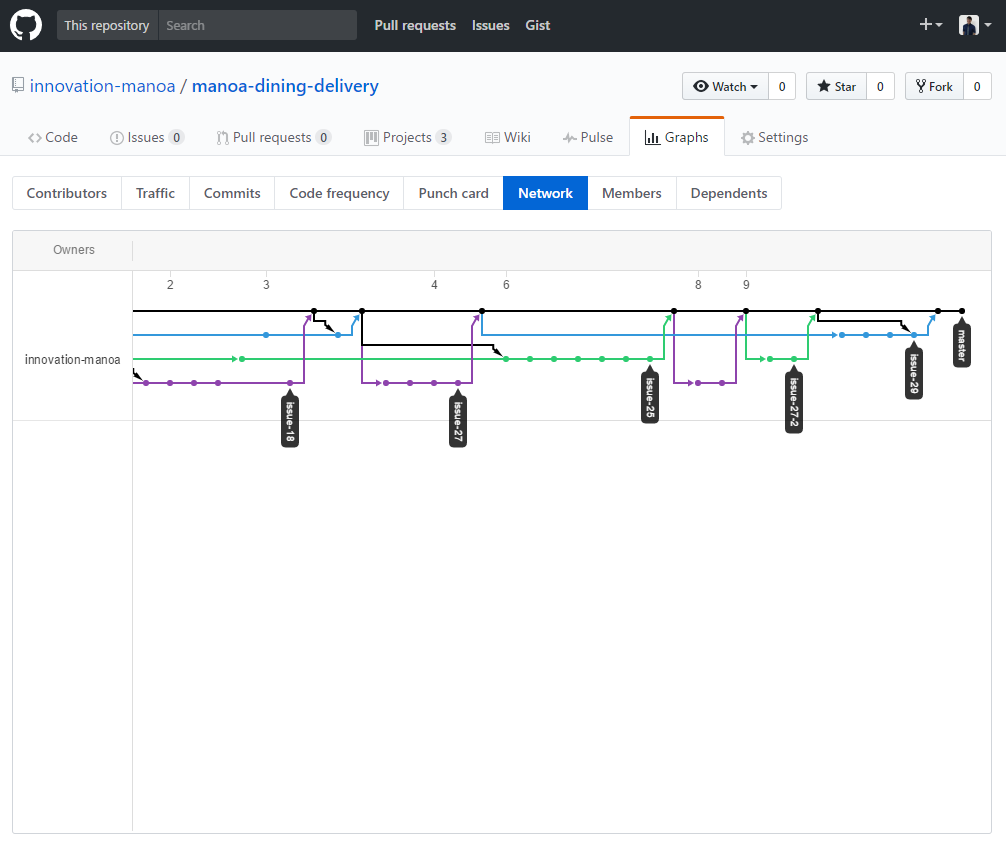Switch to the Projects tab
Viewport: 1006px width, 841px height.
click(x=407, y=137)
